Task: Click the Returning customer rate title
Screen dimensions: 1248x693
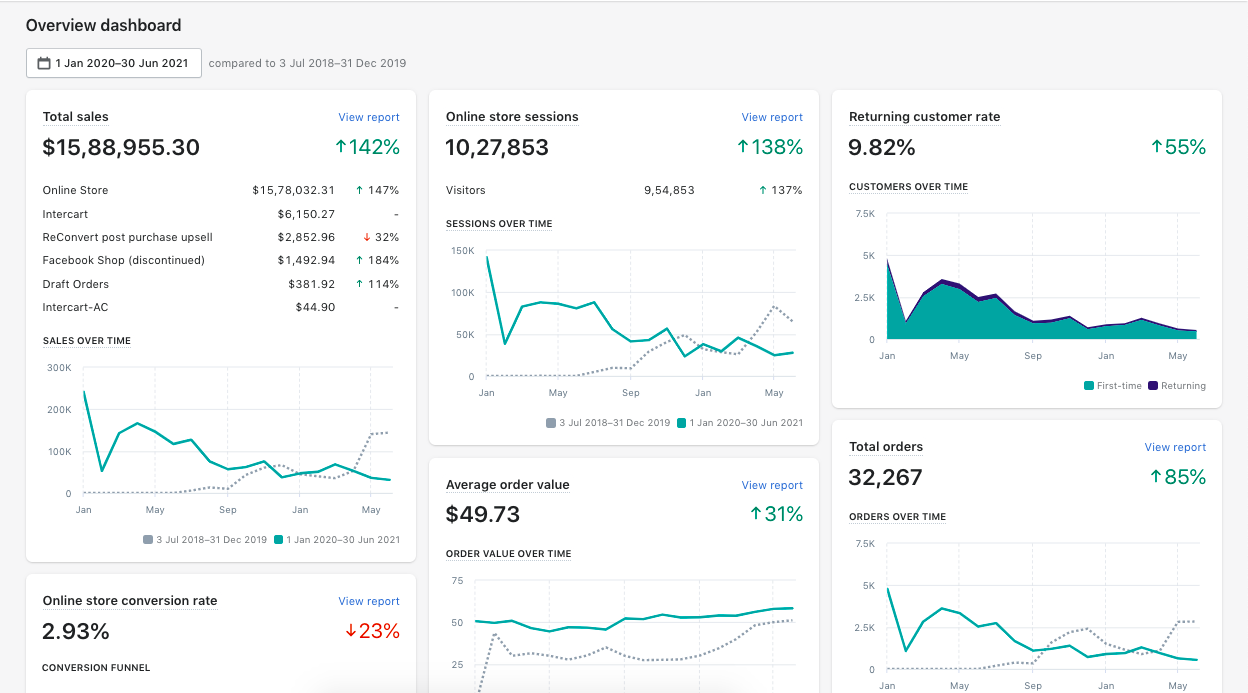Action: point(924,117)
